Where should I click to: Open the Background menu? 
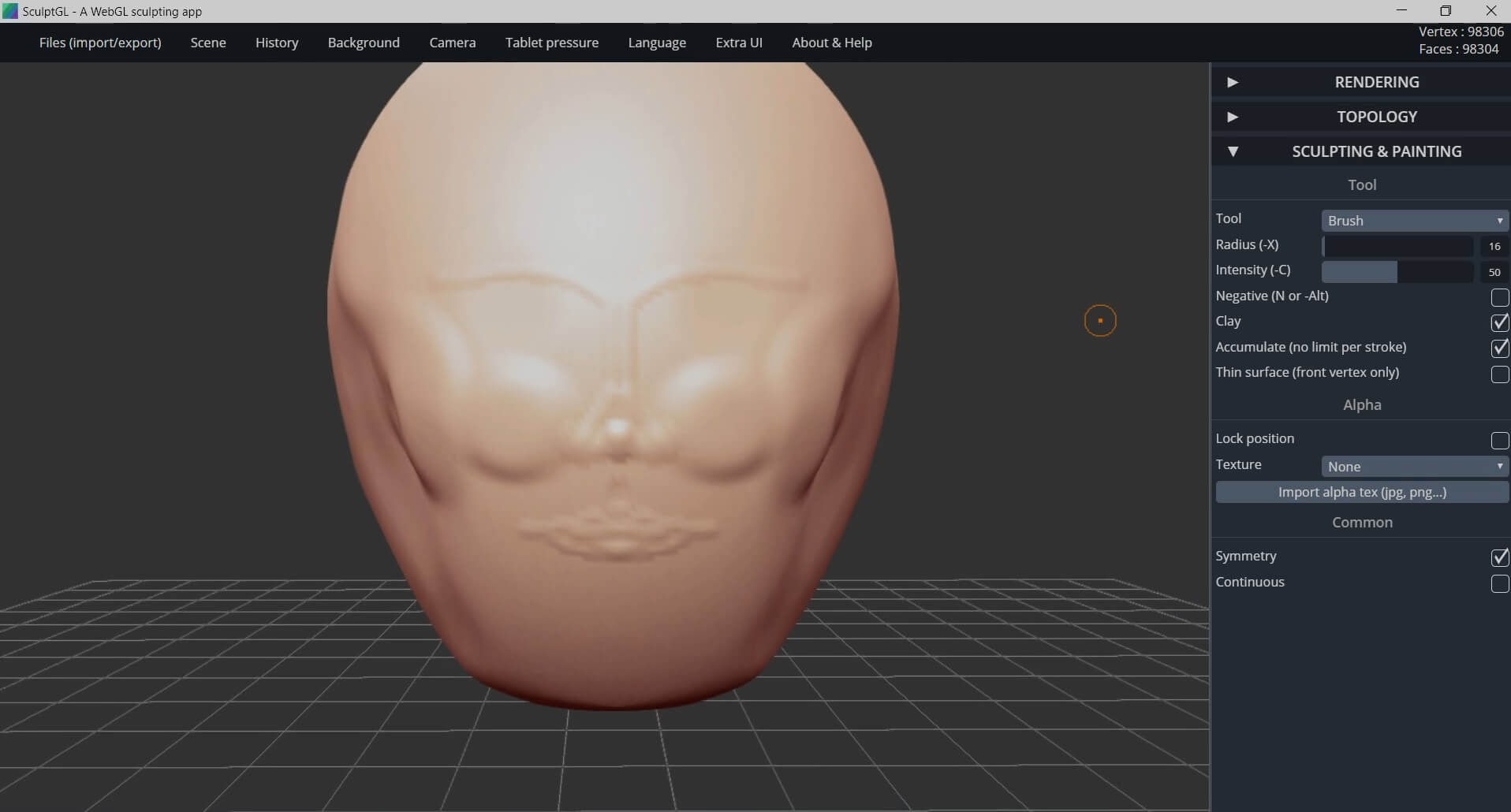pos(364,43)
